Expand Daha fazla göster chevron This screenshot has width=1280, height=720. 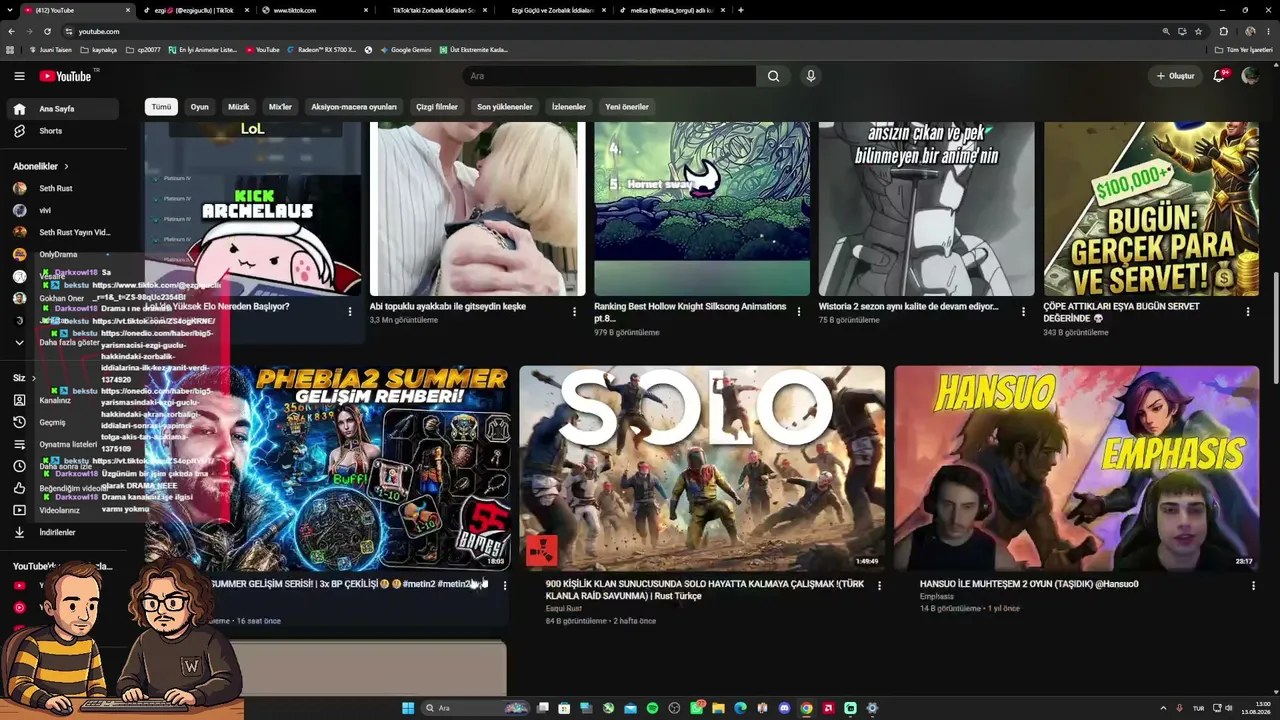19,342
